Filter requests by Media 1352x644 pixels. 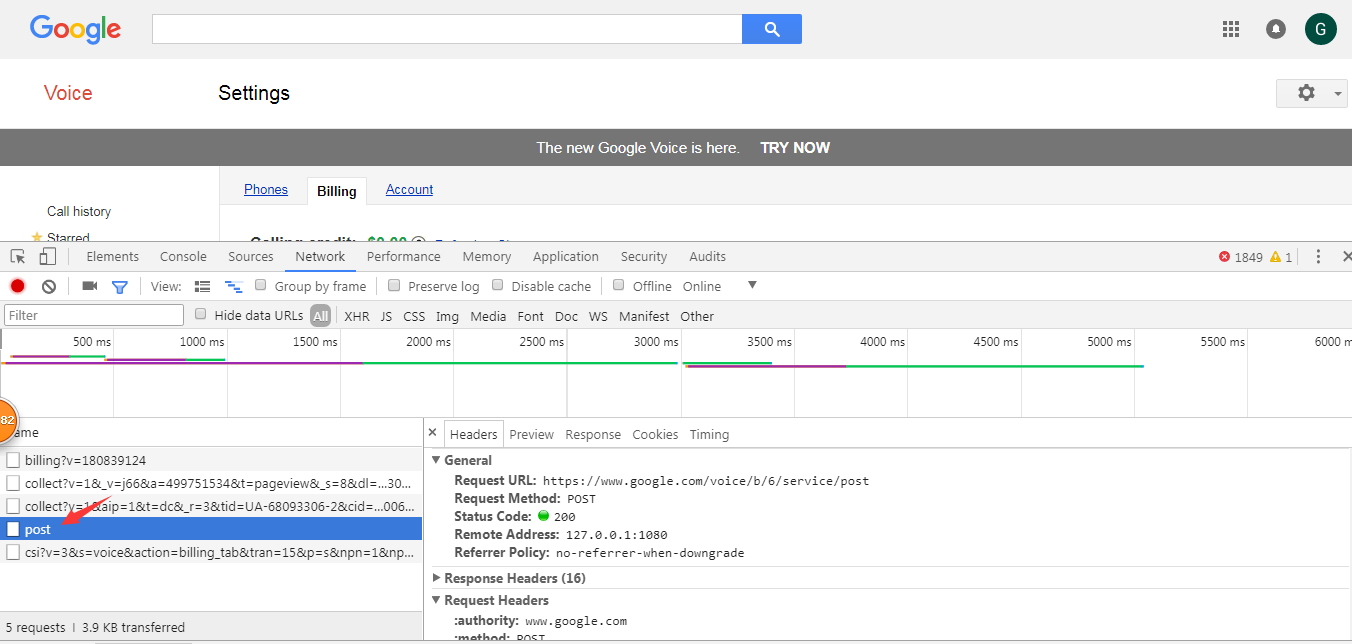pos(488,316)
